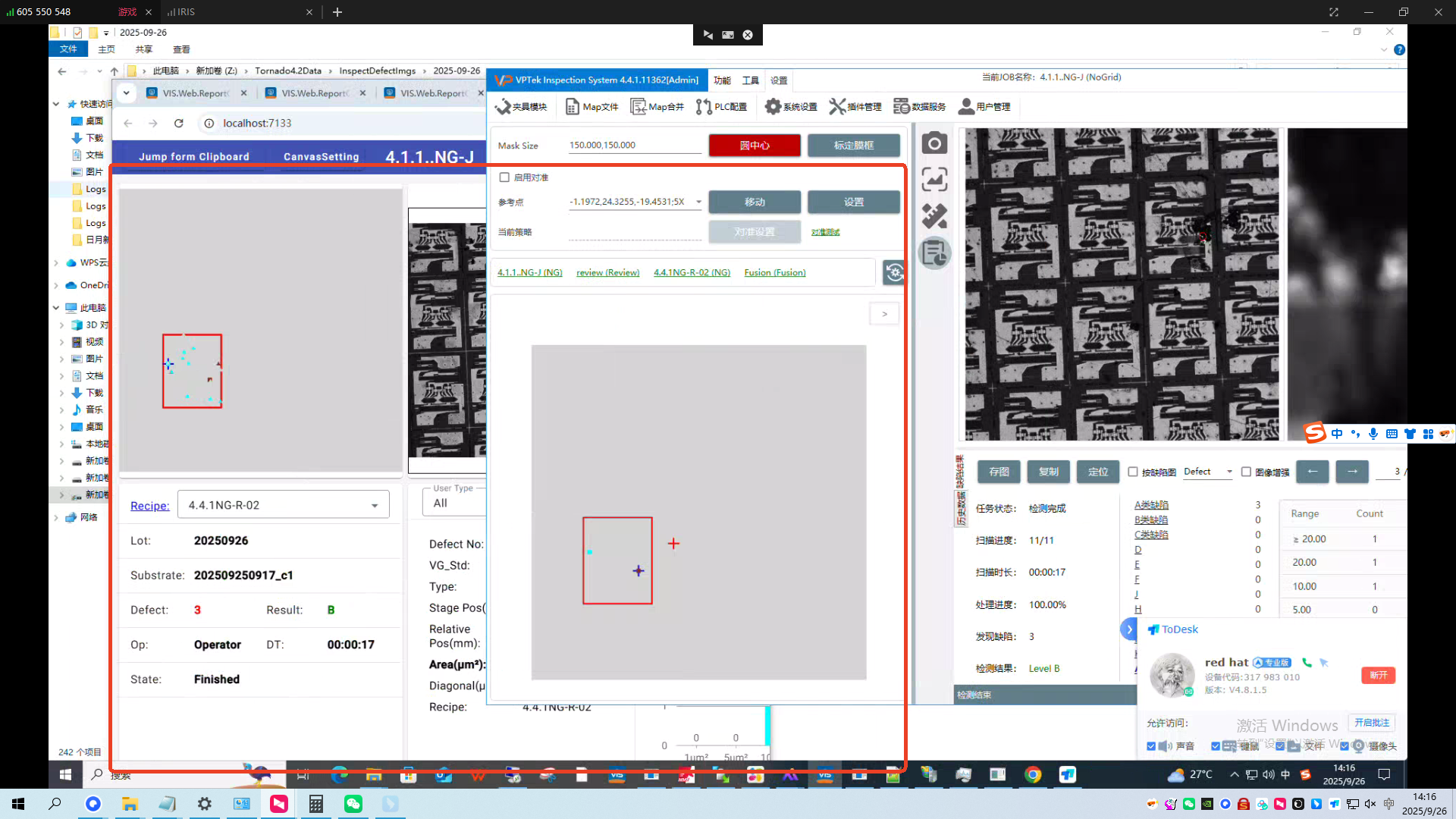Viewport: 1456px width, 819px height.
Task: Enable the 启用对准 checkbox
Action: 504,177
